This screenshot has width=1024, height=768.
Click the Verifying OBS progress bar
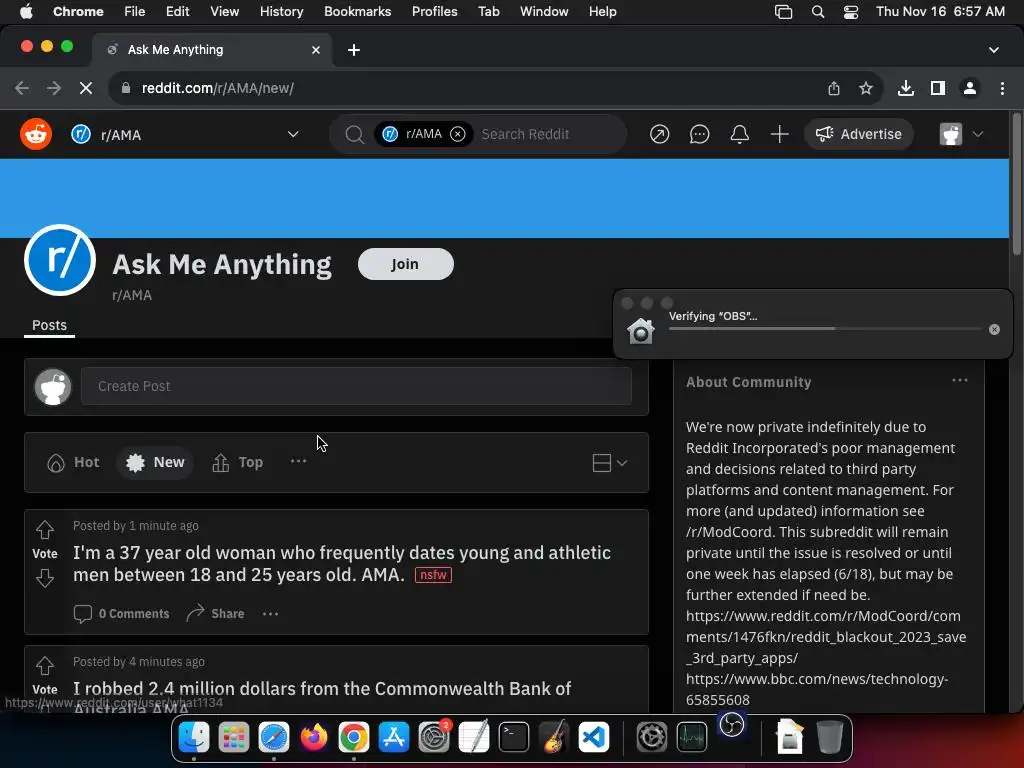(825, 329)
